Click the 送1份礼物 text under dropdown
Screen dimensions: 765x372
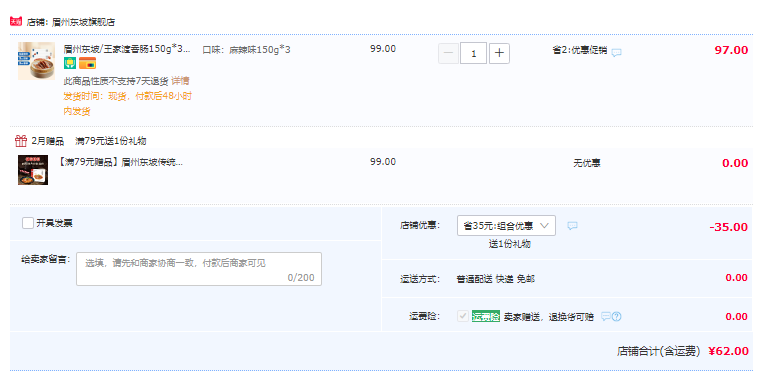click(x=510, y=244)
